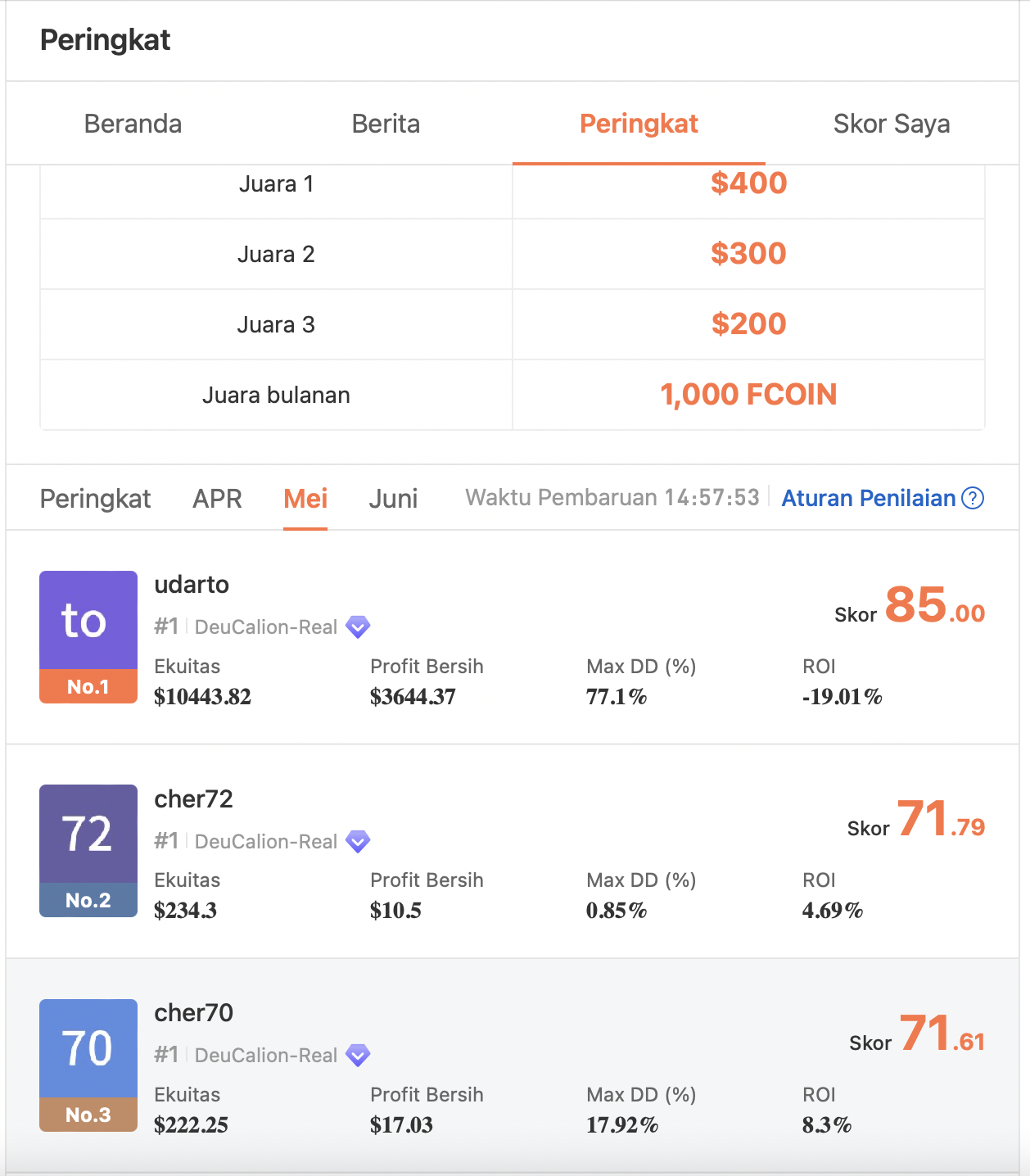Select the Juni ranking period

point(393,499)
